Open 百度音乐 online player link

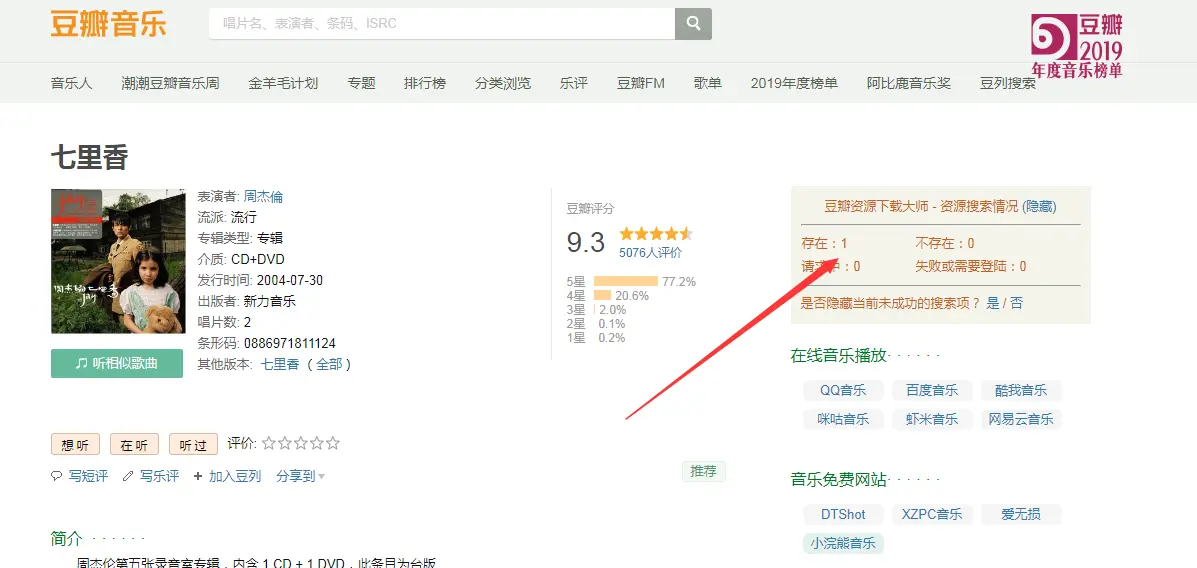coord(932,390)
